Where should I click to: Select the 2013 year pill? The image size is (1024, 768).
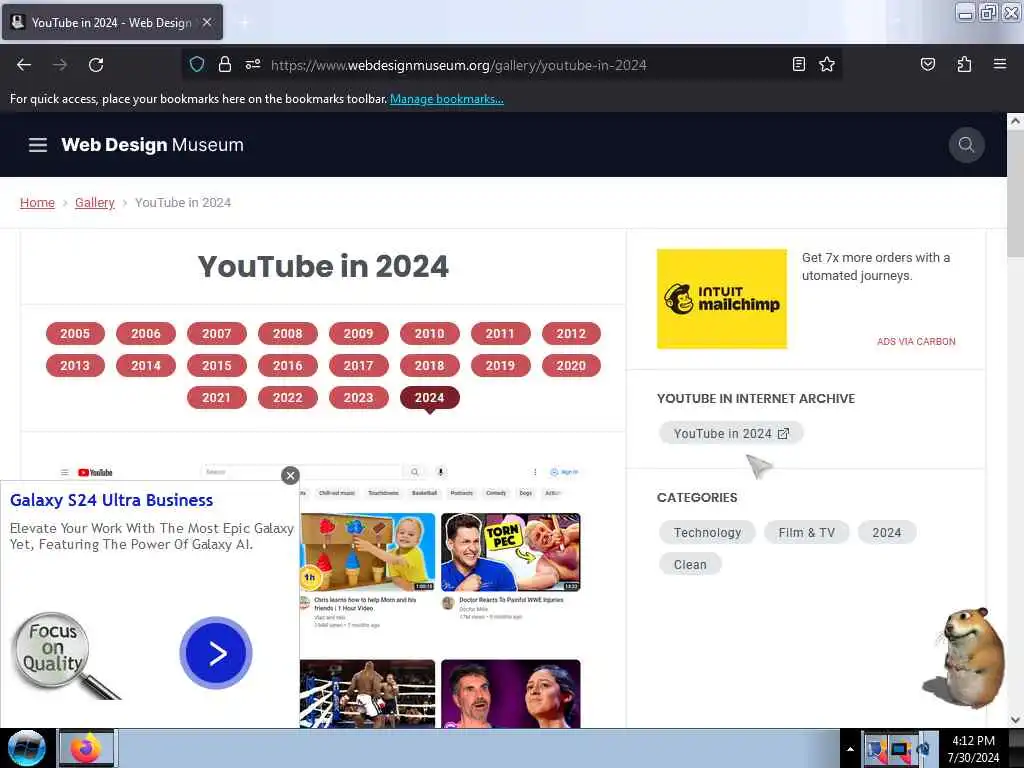coord(75,366)
